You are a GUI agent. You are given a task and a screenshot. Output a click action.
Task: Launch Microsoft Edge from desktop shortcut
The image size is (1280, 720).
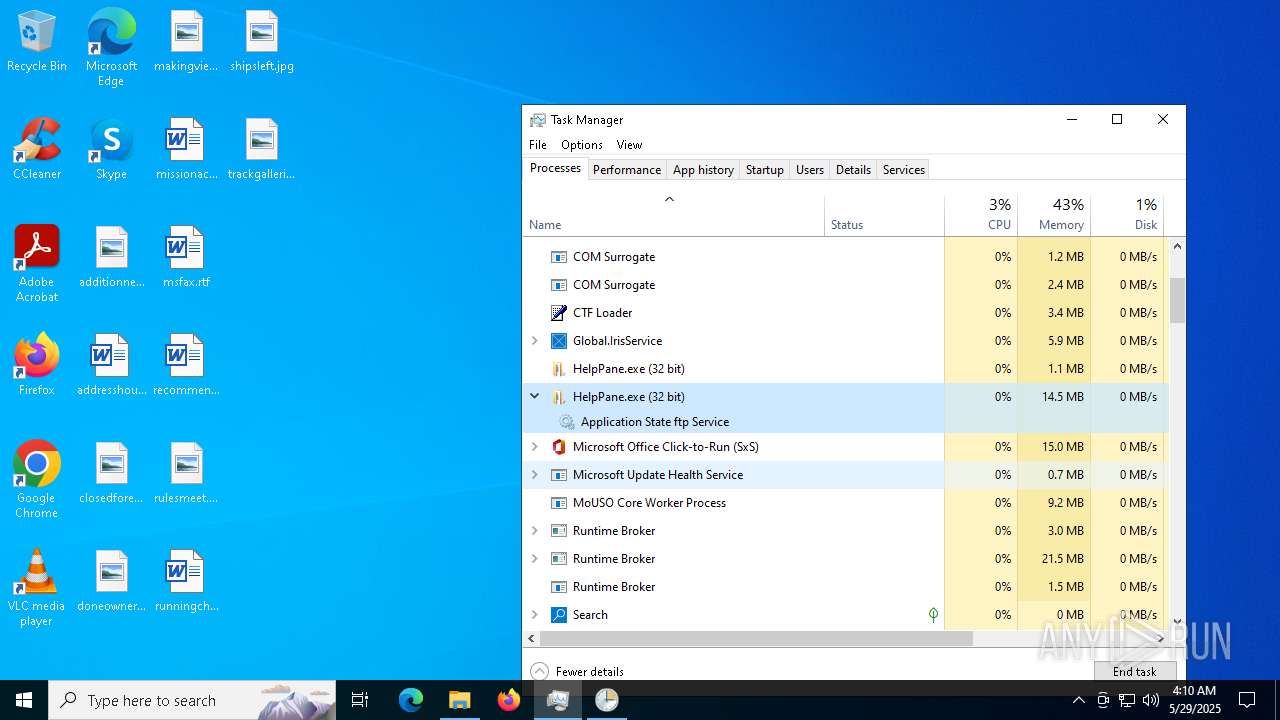(111, 48)
